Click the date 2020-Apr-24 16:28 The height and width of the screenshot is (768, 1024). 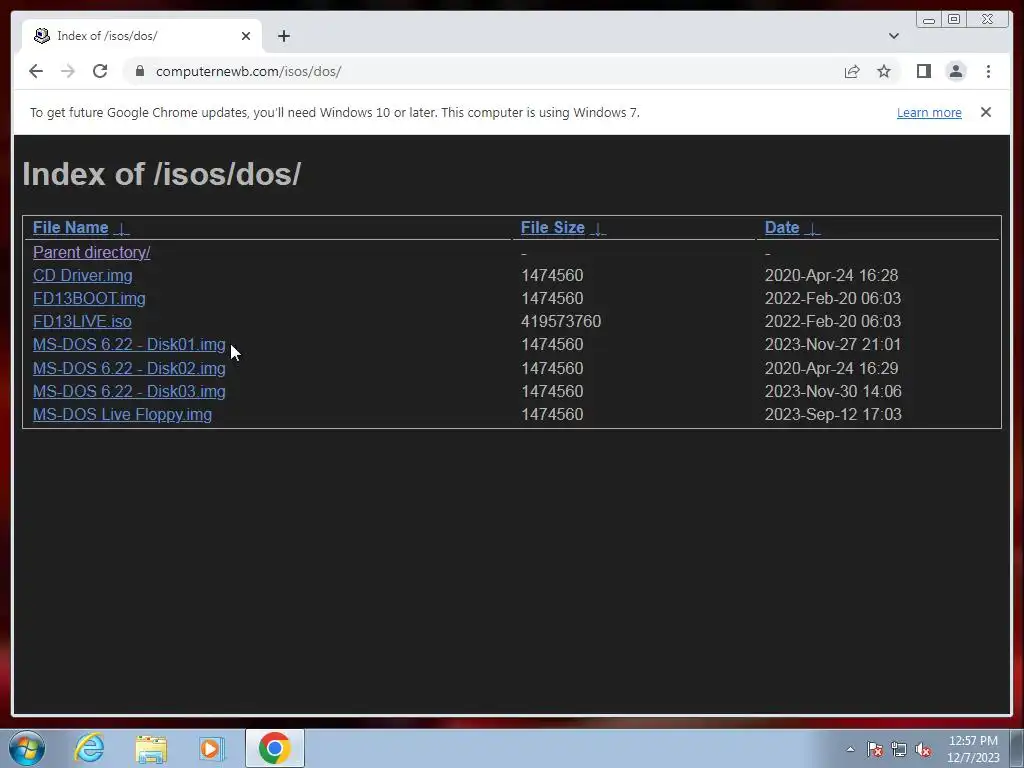tap(831, 276)
